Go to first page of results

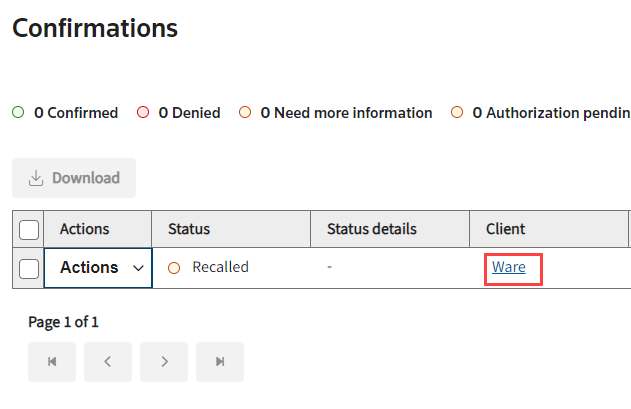[x=52, y=362]
